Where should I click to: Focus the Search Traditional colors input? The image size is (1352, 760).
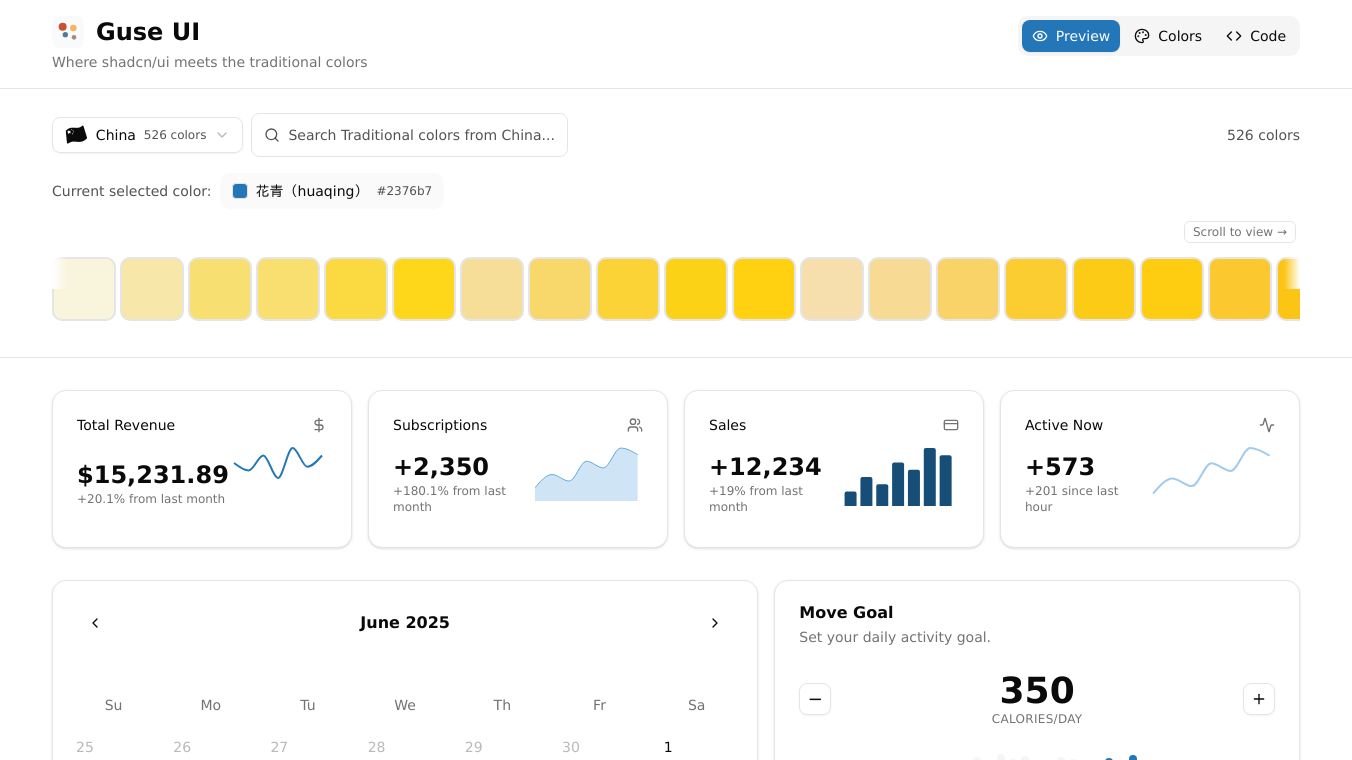click(x=420, y=135)
